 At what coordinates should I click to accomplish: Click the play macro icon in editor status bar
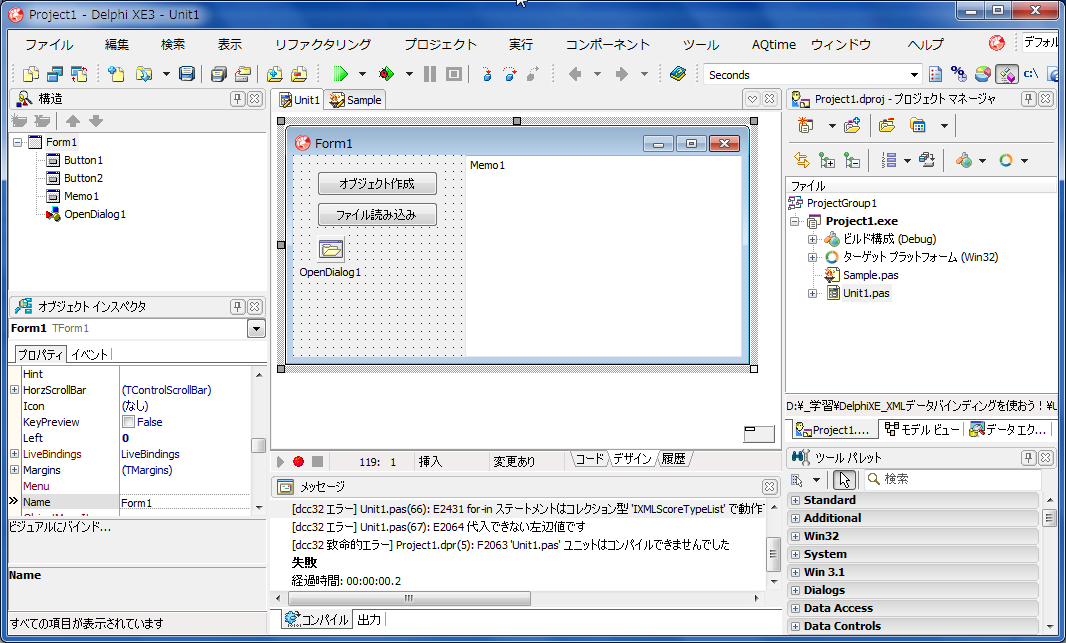pyautogui.click(x=280, y=461)
